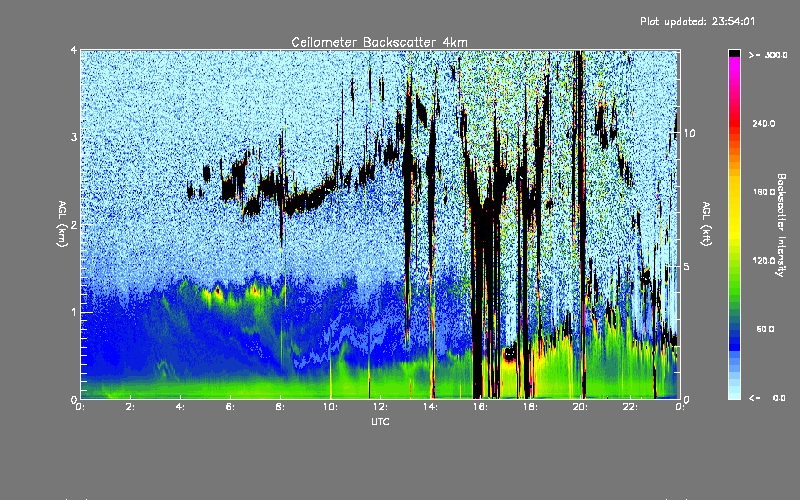Click the red hotspot near 1.2 km at 5:30 UTC
800x500 pixels.
[218, 291]
